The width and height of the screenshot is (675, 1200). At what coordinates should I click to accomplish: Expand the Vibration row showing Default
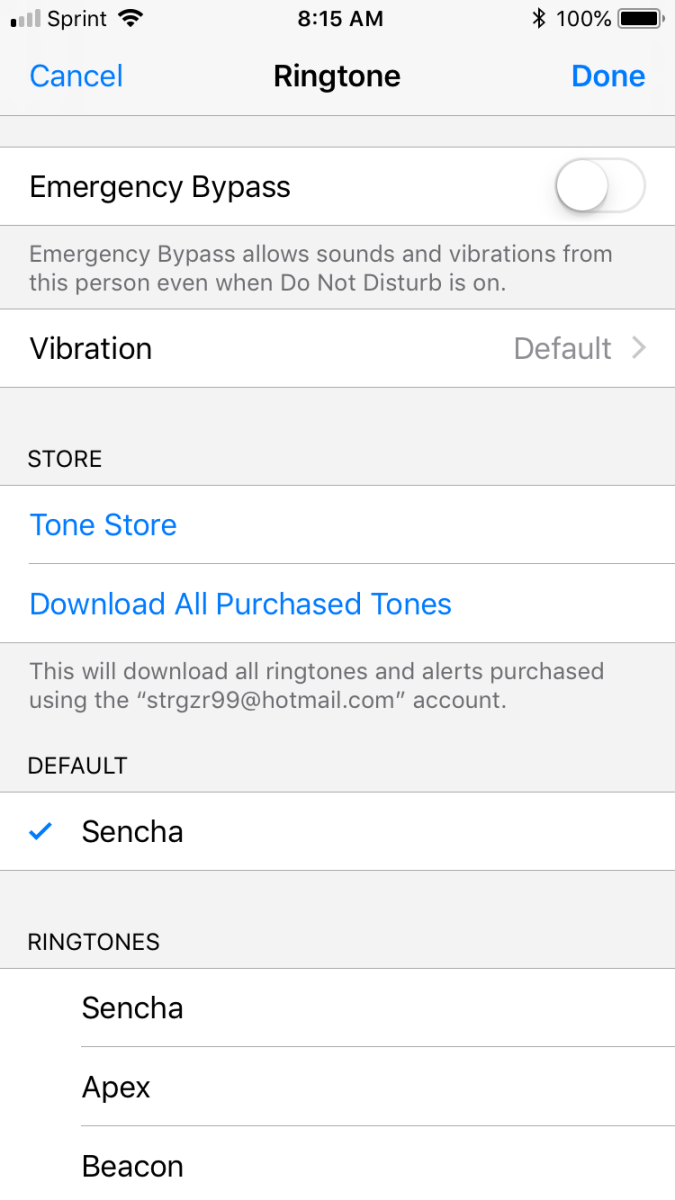tap(337, 348)
